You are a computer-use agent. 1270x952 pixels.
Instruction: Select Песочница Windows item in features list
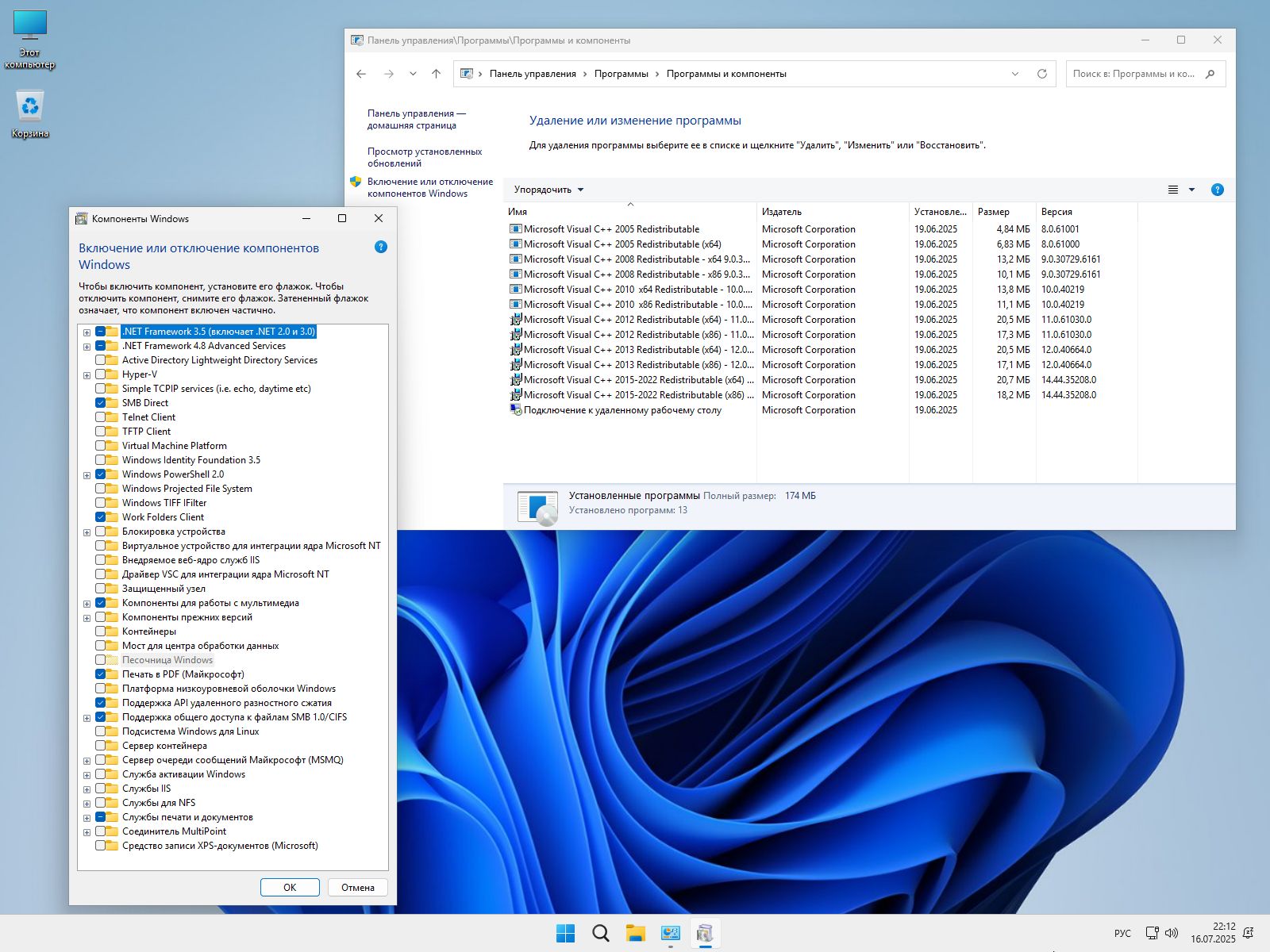[167, 660]
